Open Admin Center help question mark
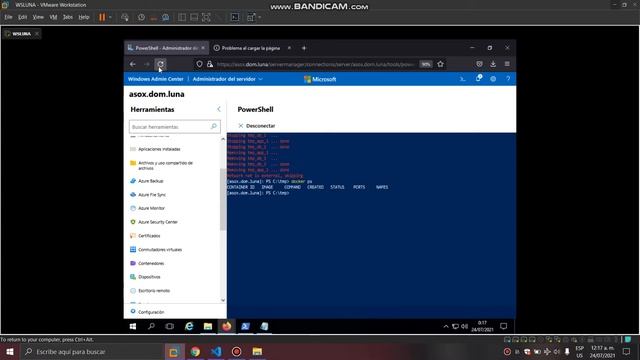The image size is (640, 360). [508, 79]
